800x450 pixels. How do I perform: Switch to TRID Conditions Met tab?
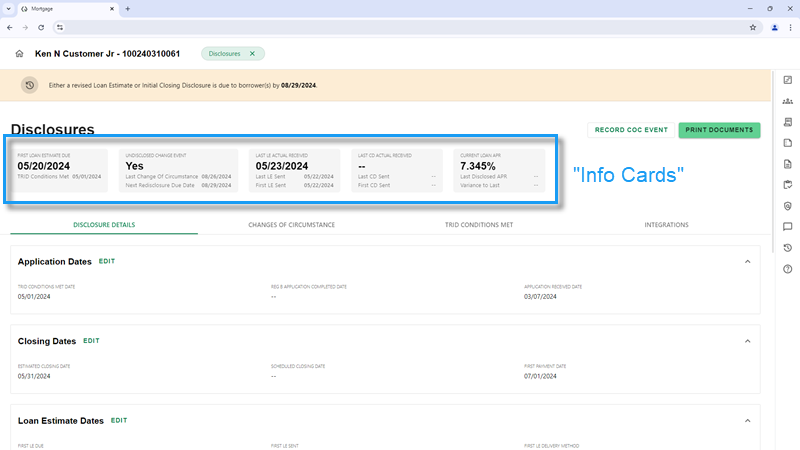[479, 225]
